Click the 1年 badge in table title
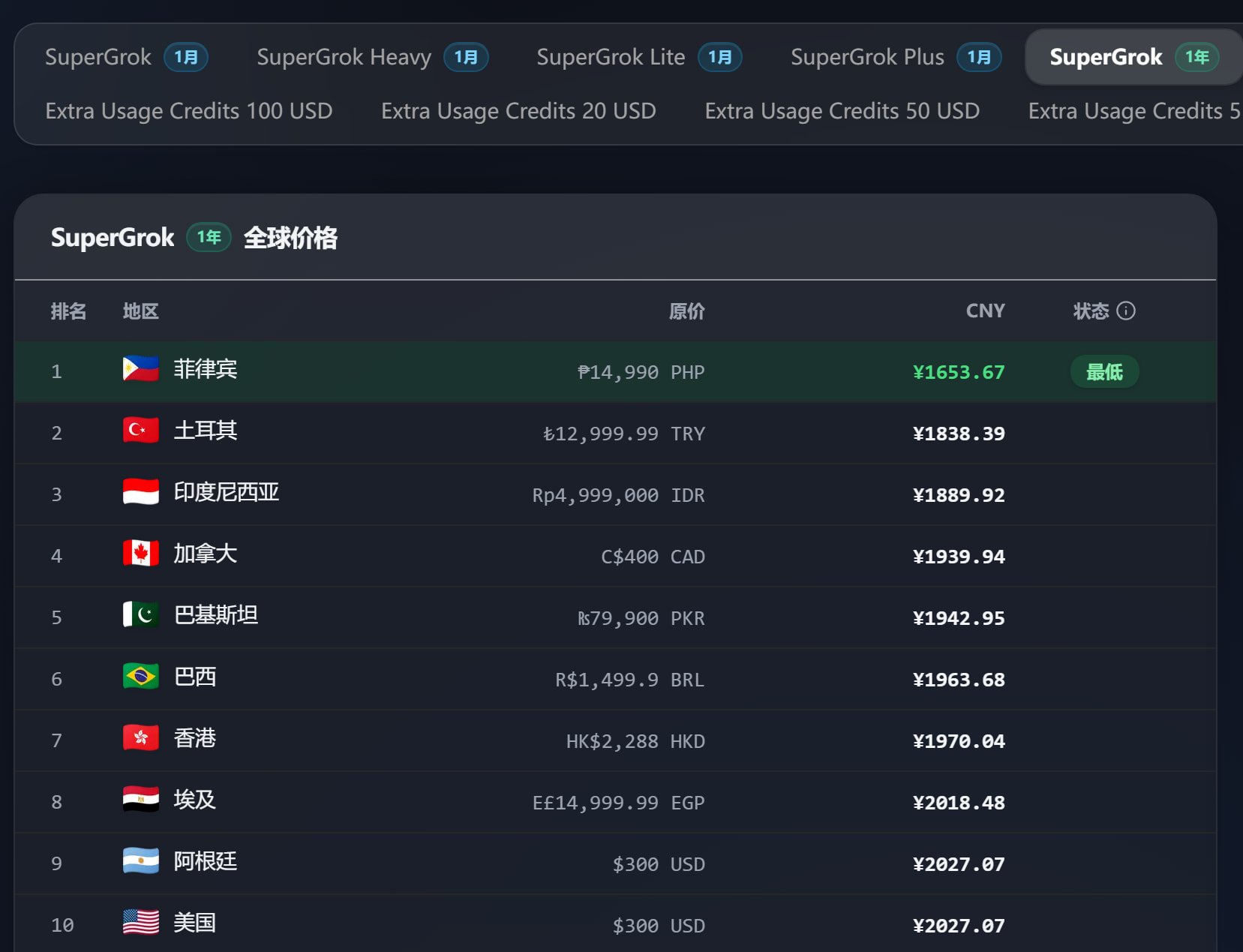The height and width of the screenshot is (952, 1243). tap(209, 238)
